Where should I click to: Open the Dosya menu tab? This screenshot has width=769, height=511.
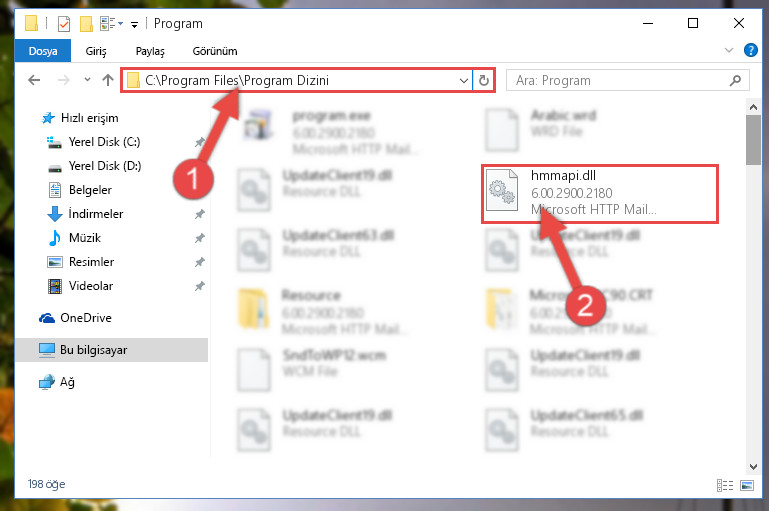pyautogui.click(x=43, y=51)
